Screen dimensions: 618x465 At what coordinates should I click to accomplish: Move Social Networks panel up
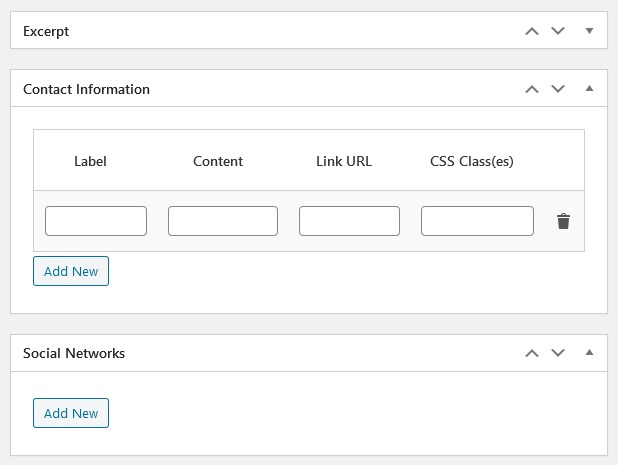pos(532,353)
